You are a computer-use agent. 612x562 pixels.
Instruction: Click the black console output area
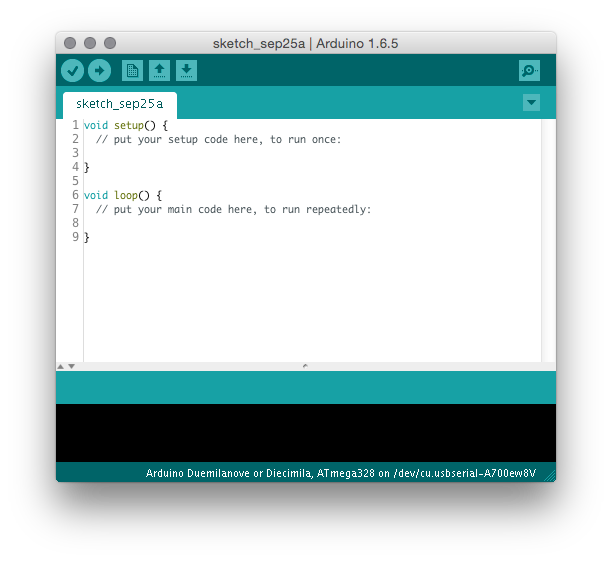coord(306,433)
